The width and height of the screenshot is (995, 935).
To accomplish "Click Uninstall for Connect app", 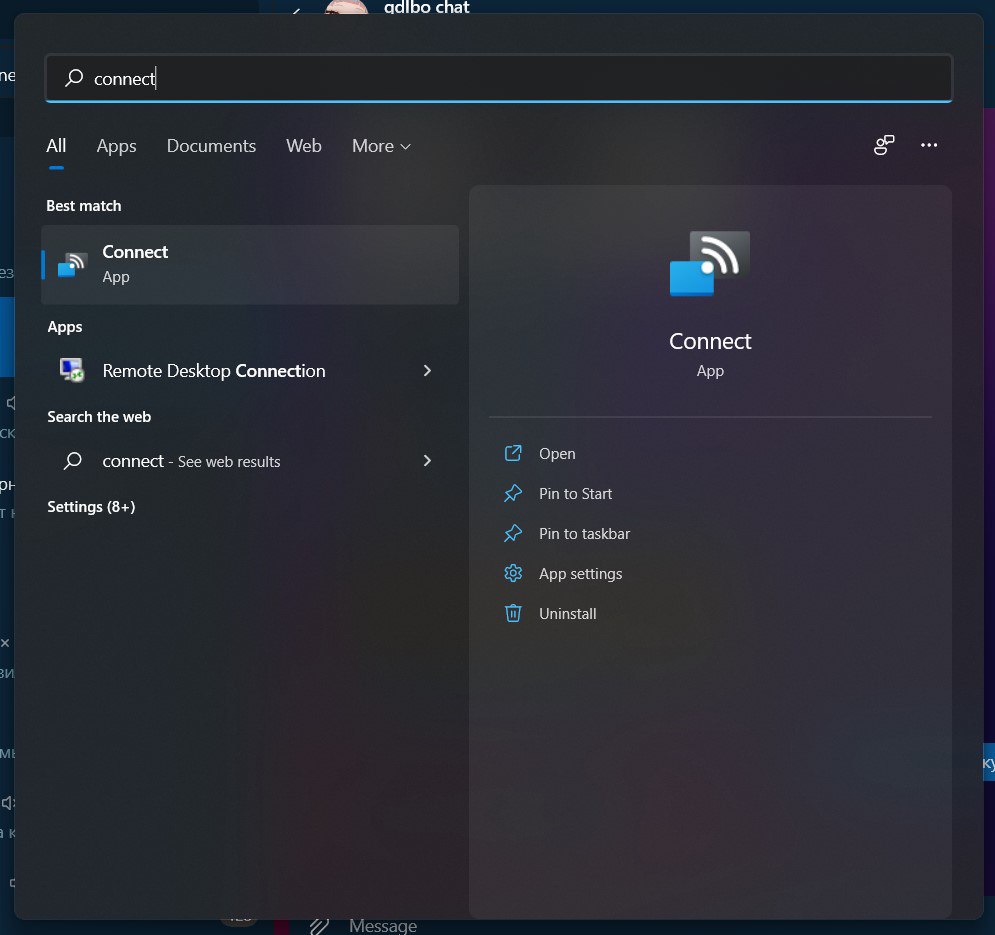I will point(568,614).
